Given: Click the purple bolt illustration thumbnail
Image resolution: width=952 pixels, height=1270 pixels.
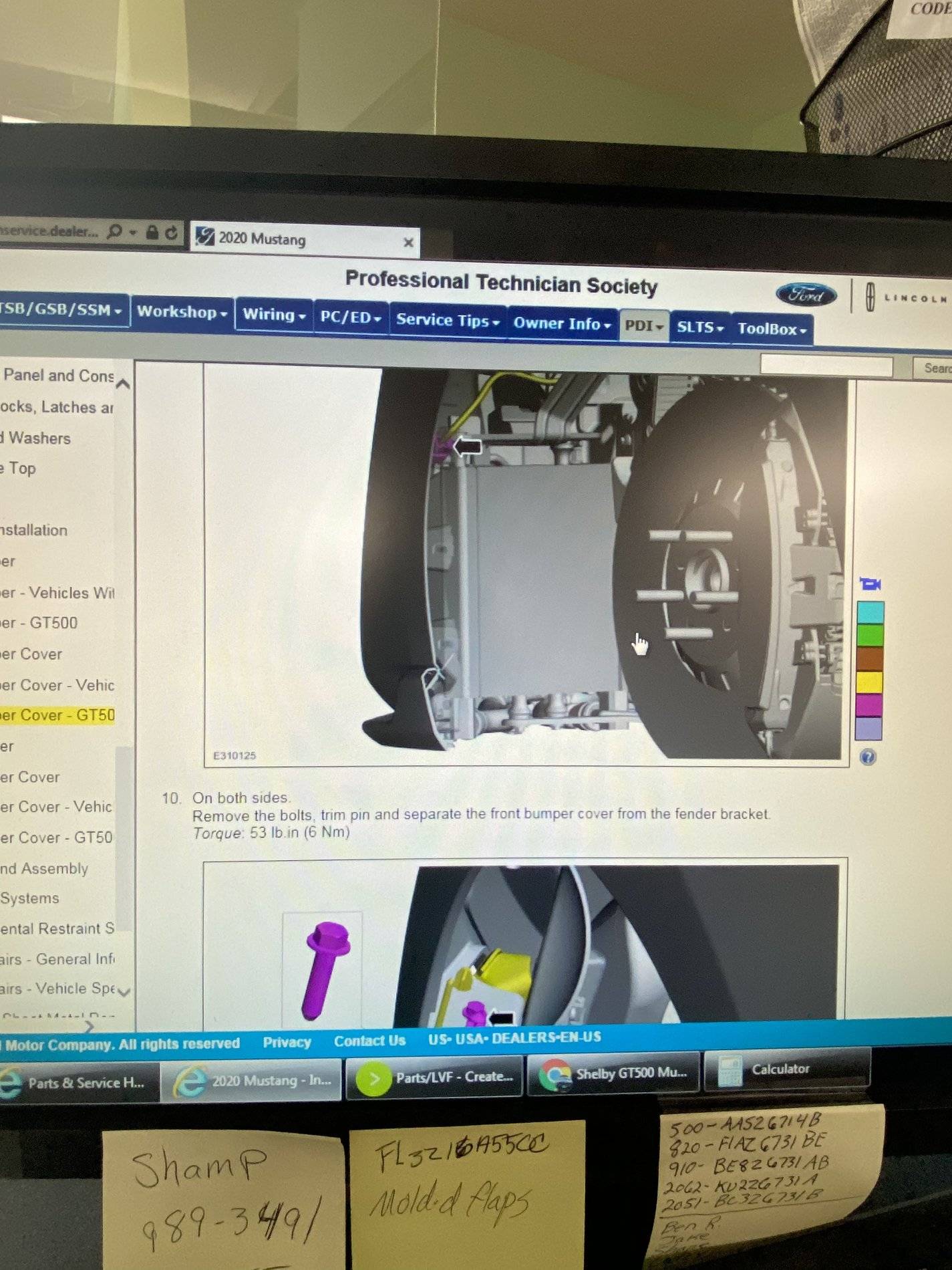Looking at the screenshot, I should tap(323, 969).
